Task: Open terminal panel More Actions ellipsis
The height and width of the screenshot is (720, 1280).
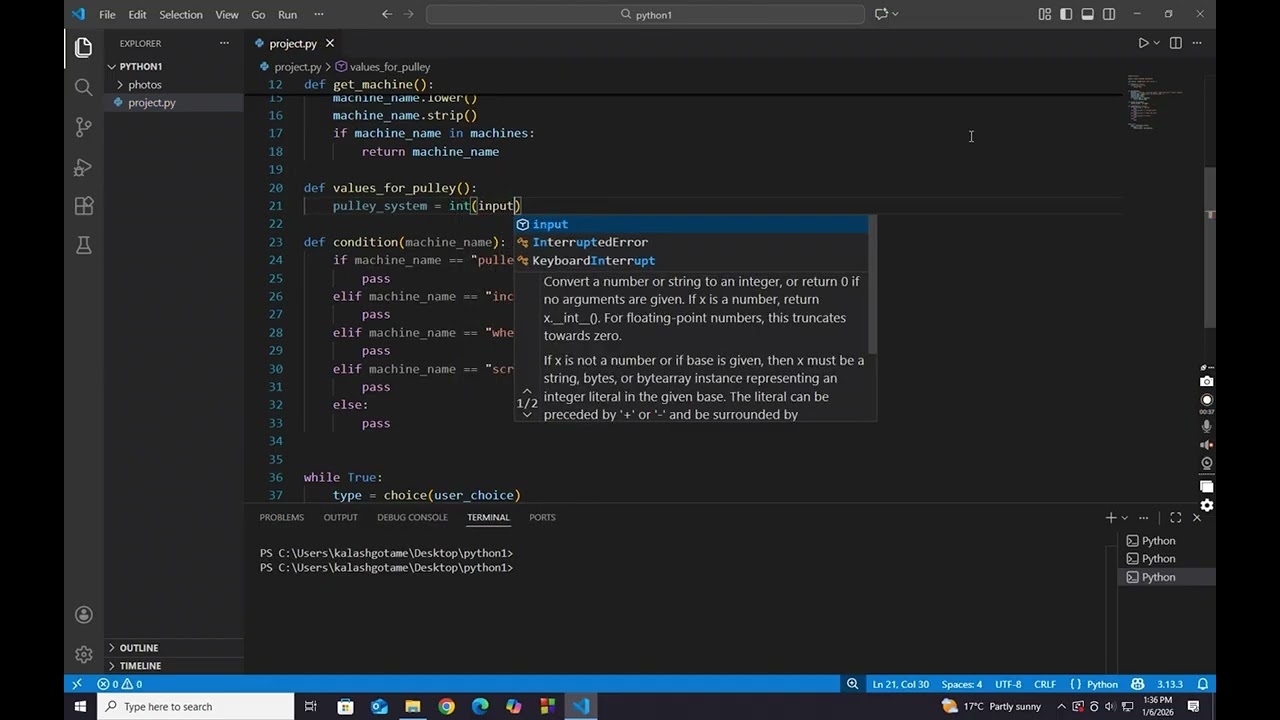Action: (1144, 517)
